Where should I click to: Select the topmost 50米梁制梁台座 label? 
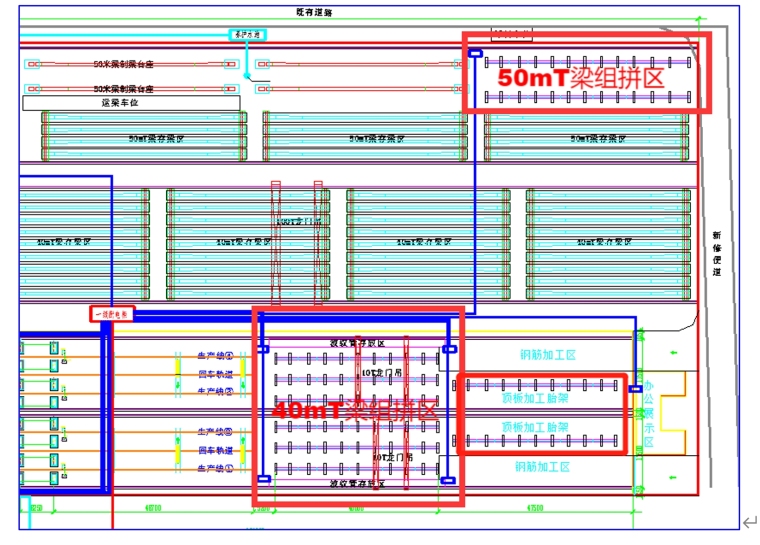[x=124, y=64]
